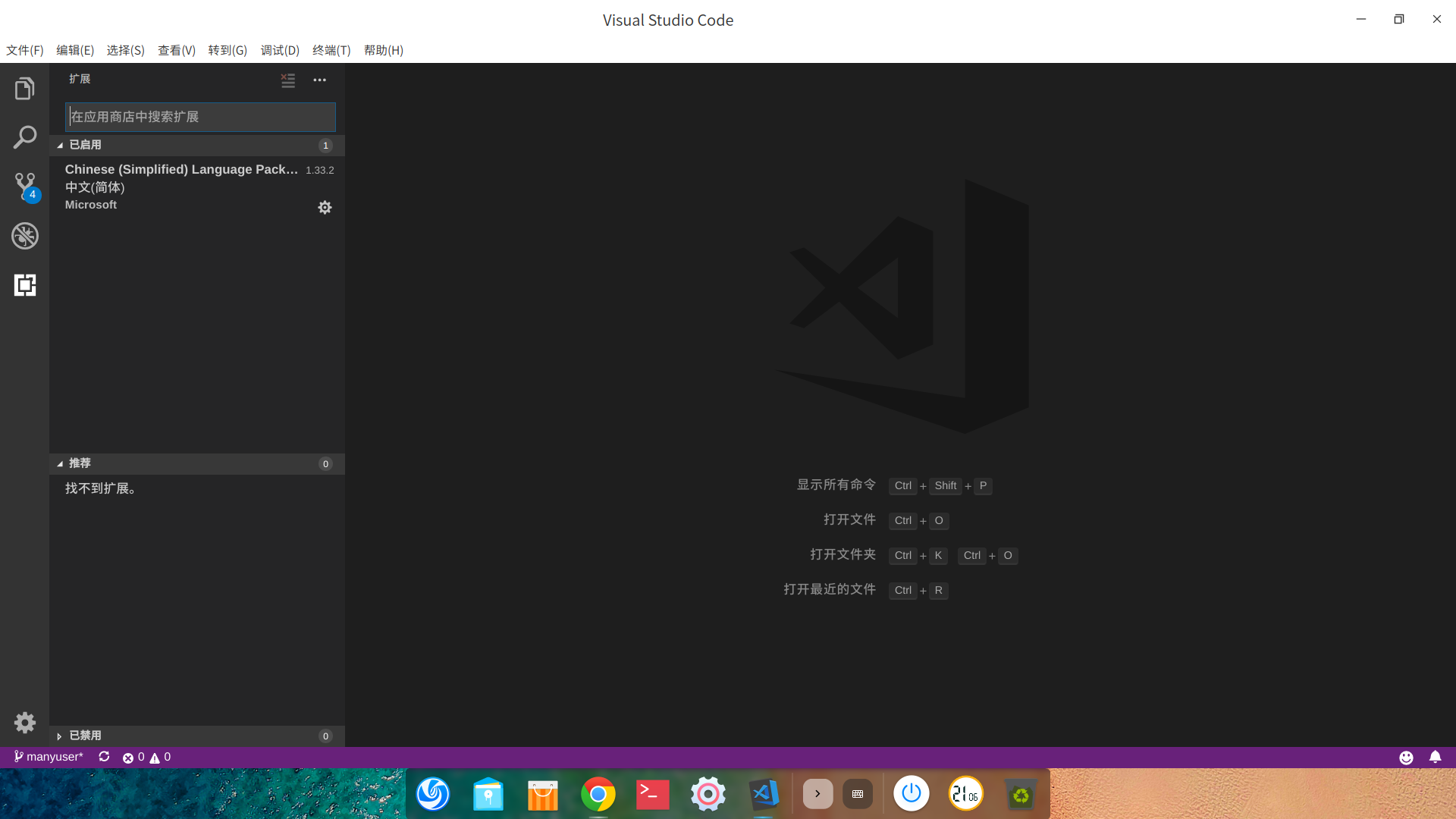Open the 文件(F) menu
The image size is (1456, 819).
coord(25,50)
